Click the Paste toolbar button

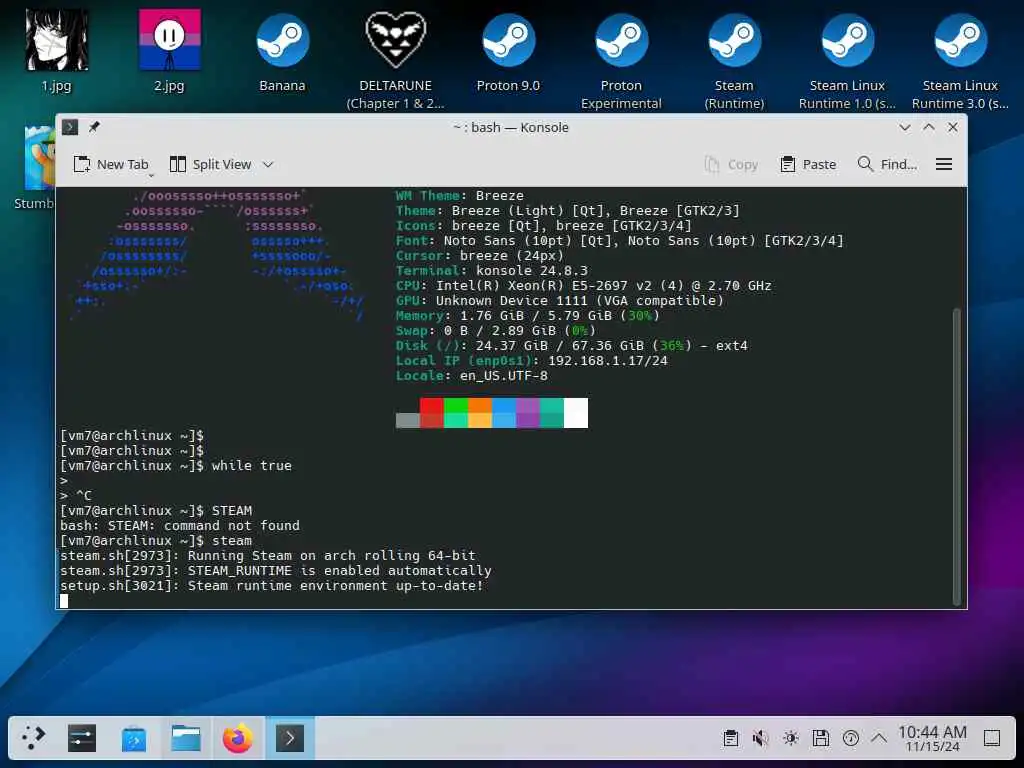[808, 165]
